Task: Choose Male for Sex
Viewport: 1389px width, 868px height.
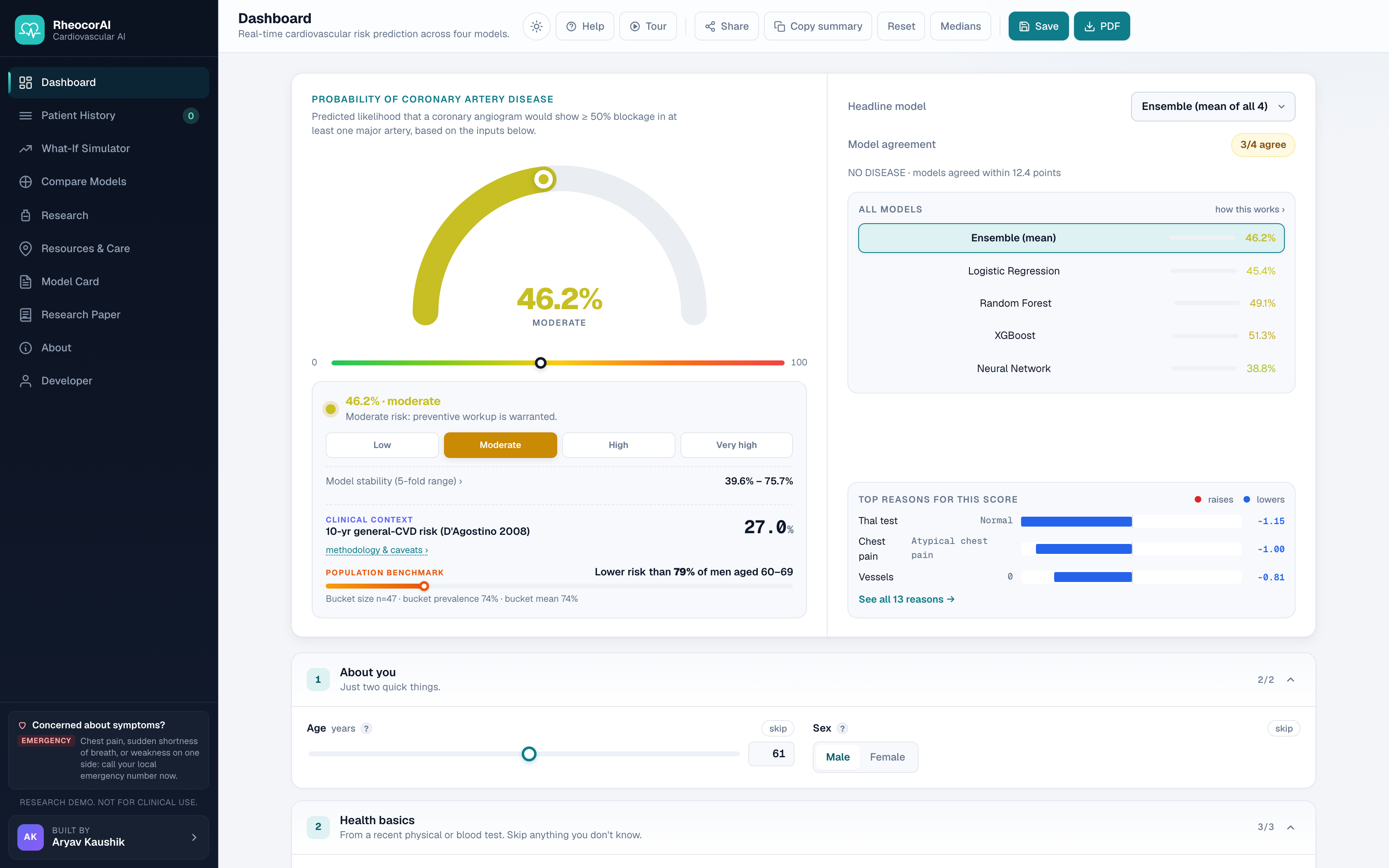Action: [838, 757]
